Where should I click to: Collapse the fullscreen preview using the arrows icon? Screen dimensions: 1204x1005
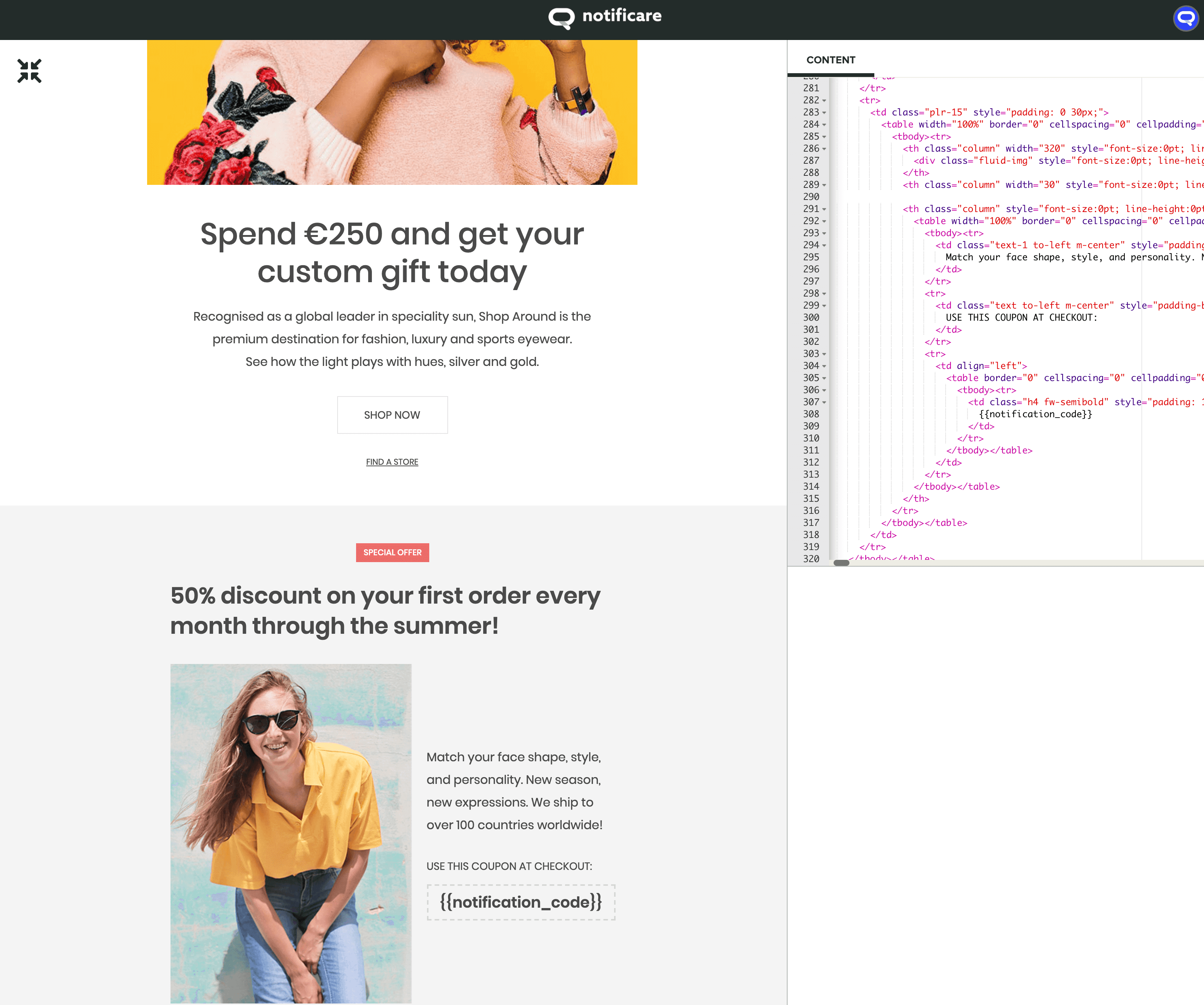pos(30,70)
